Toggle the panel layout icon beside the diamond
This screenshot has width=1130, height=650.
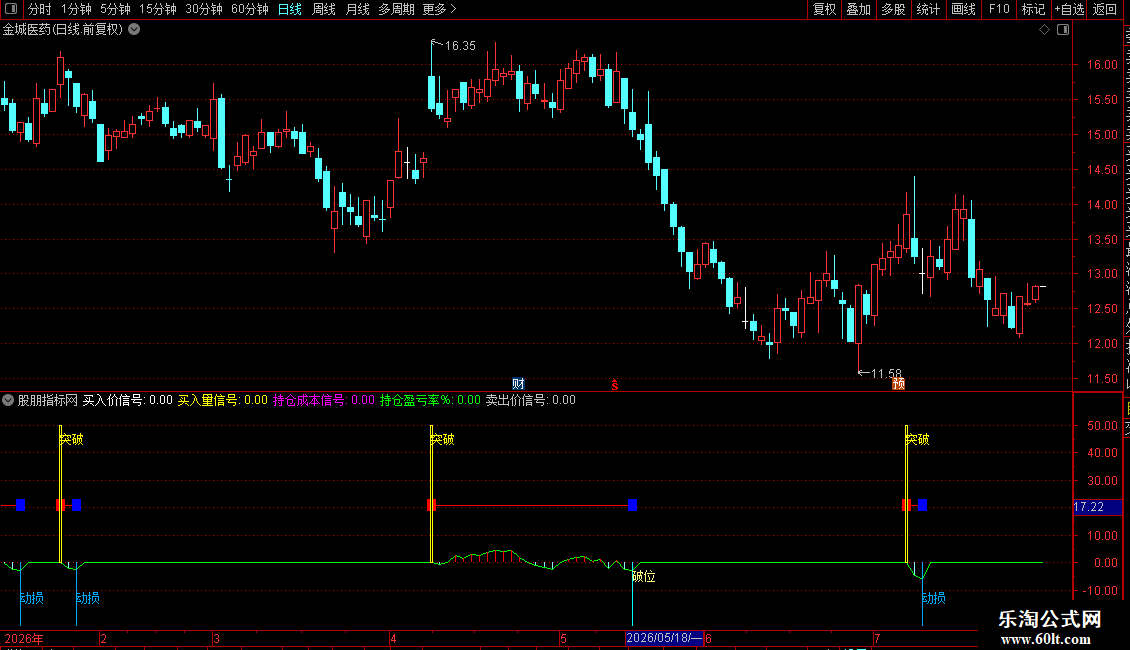point(1063,30)
